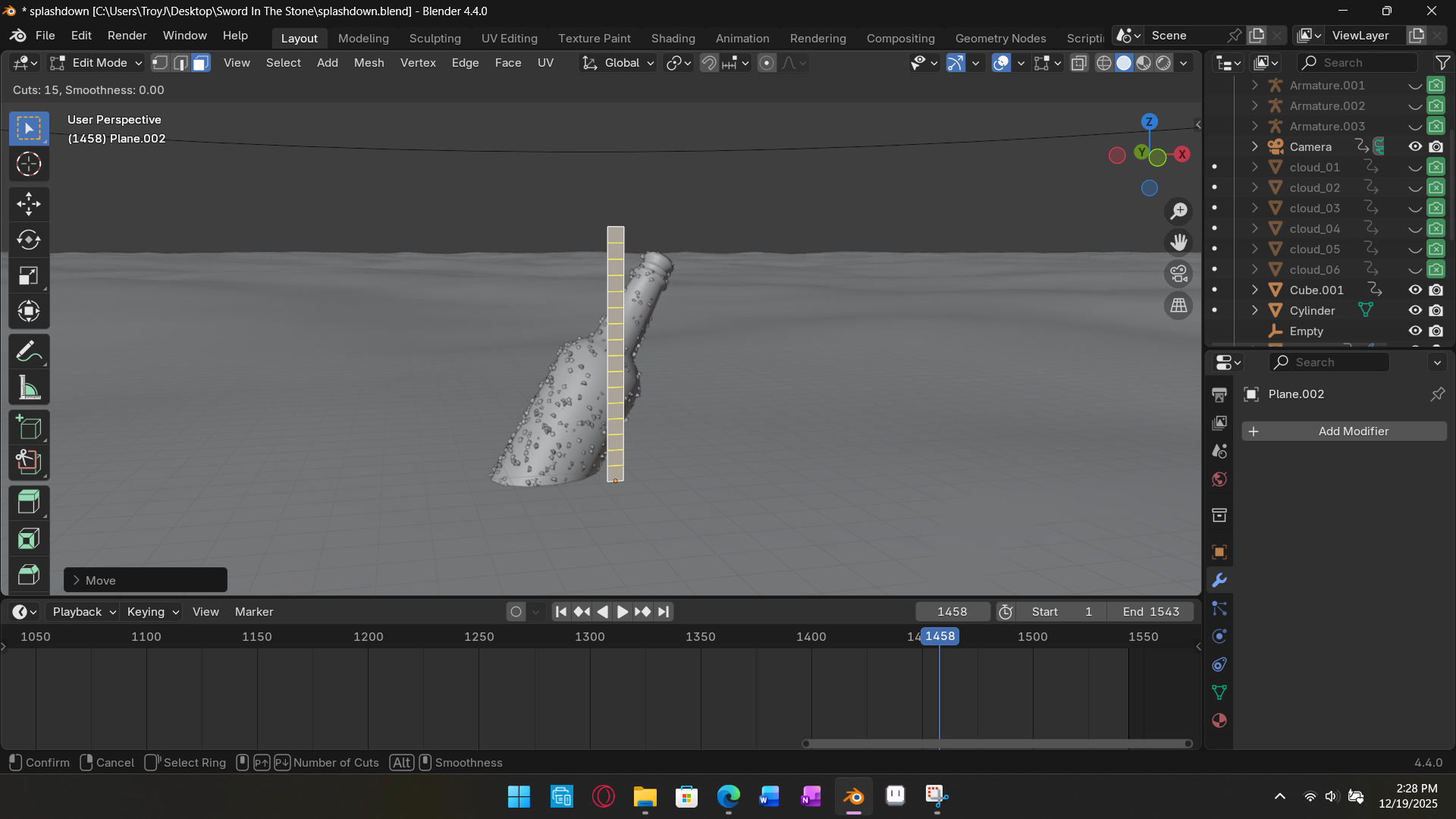Click the viewport zoom magnifier icon
The width and height of the screenshot is (1456, 819).
pyautogui.click(x=1178, y=211)
